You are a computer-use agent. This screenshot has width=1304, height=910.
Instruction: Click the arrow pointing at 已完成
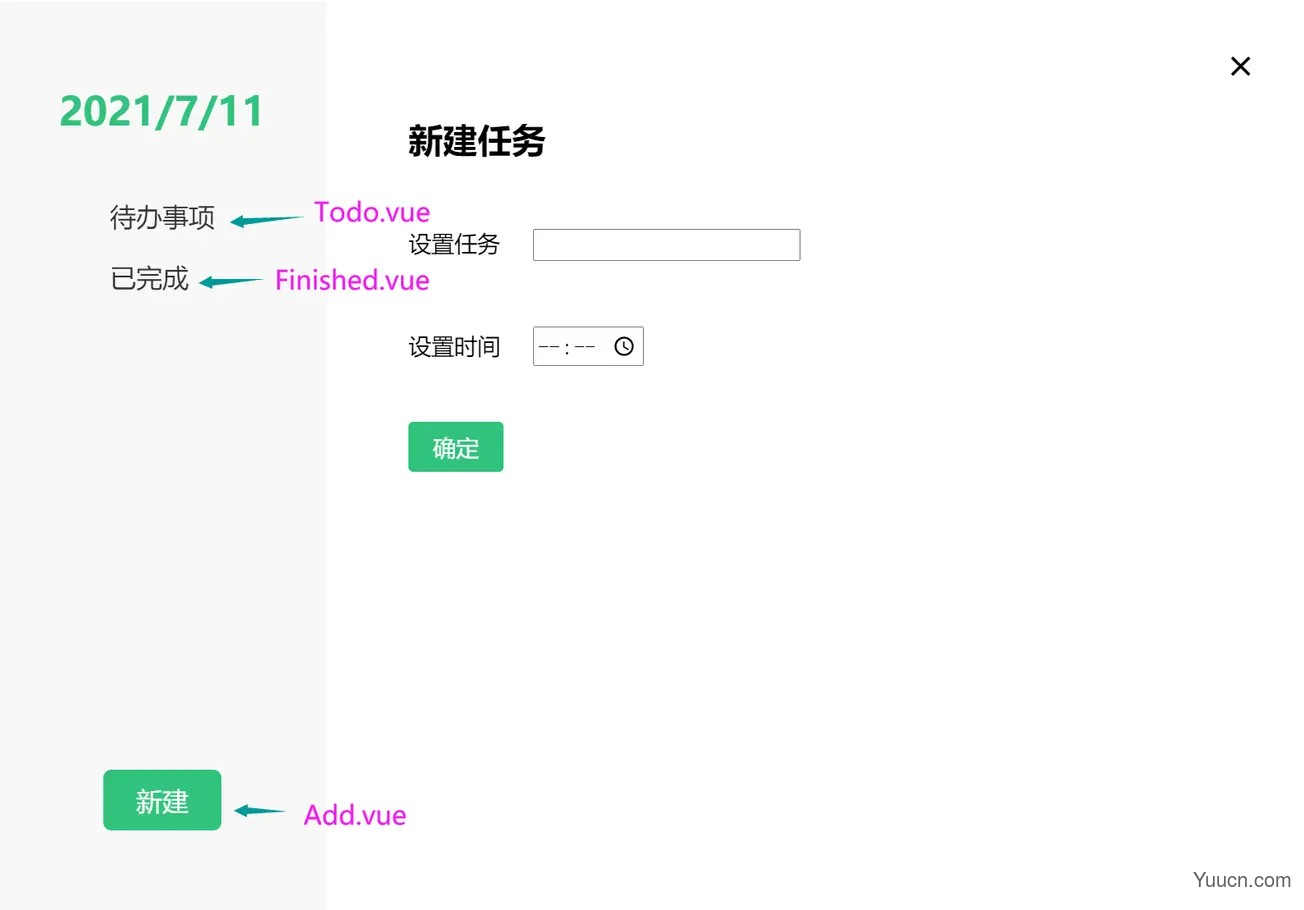(231, 282)
